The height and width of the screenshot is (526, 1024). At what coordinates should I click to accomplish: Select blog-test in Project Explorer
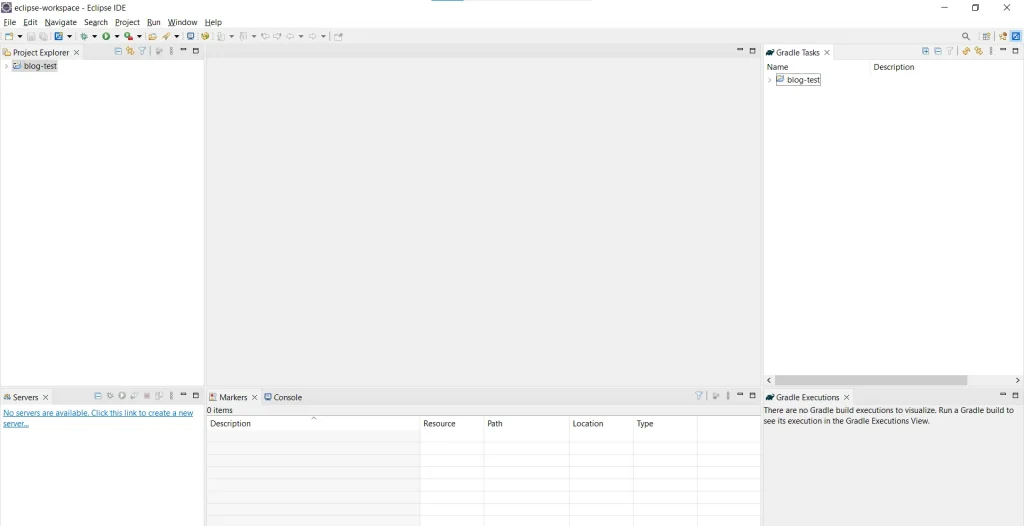point(40,66)
